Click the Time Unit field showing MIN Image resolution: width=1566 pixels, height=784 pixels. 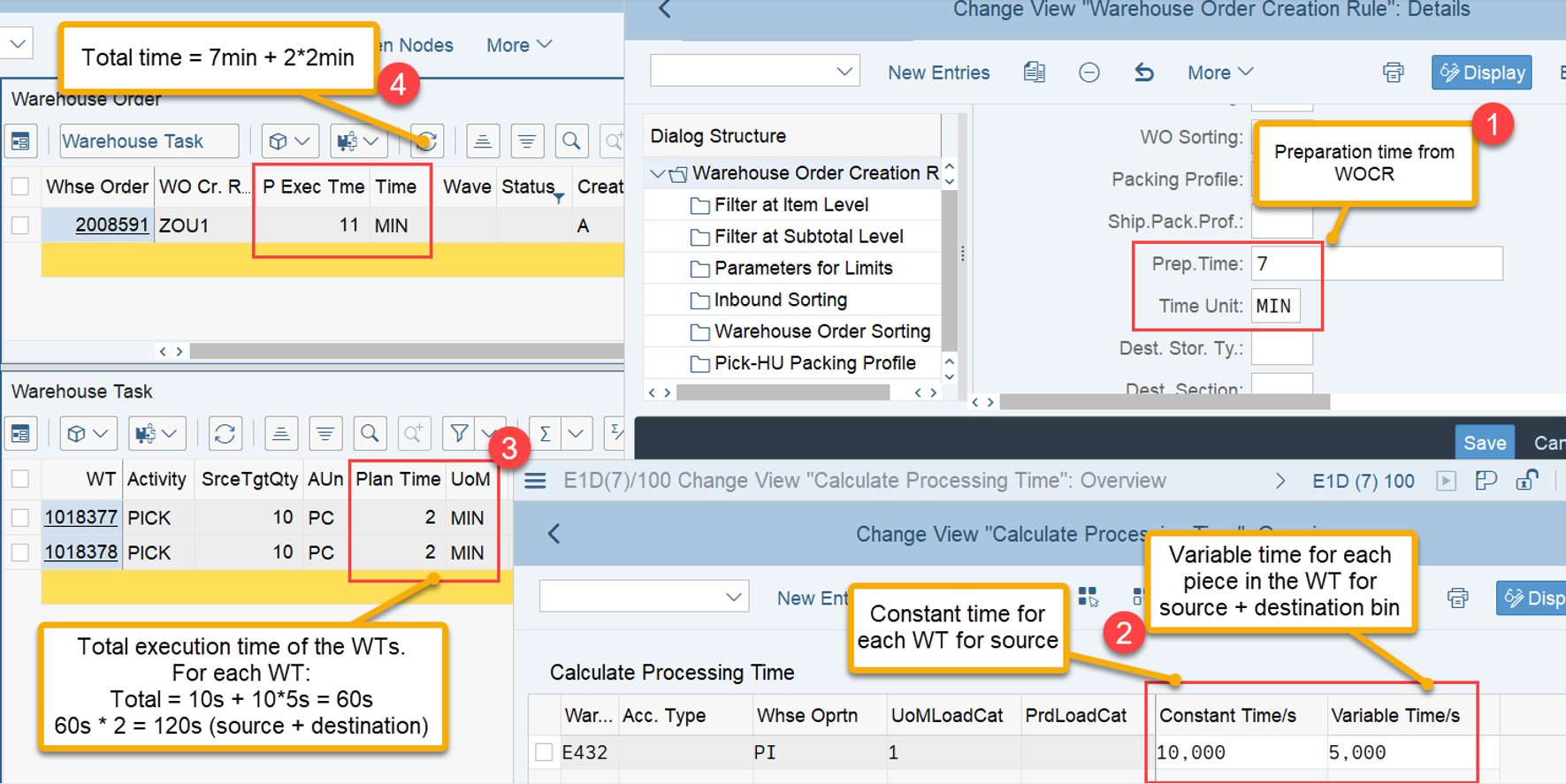pyautogui.click(x=1275, y=306)
